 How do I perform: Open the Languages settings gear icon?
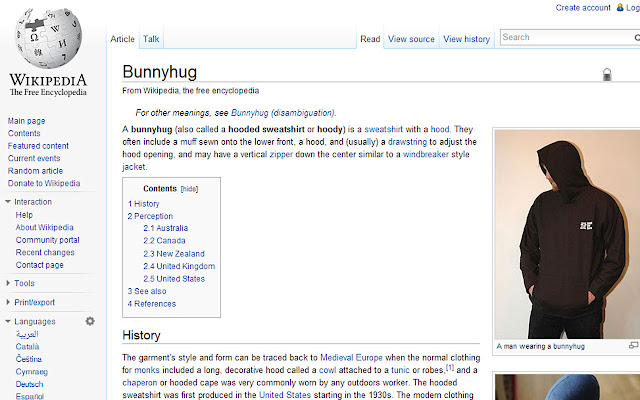click(90, 321)
